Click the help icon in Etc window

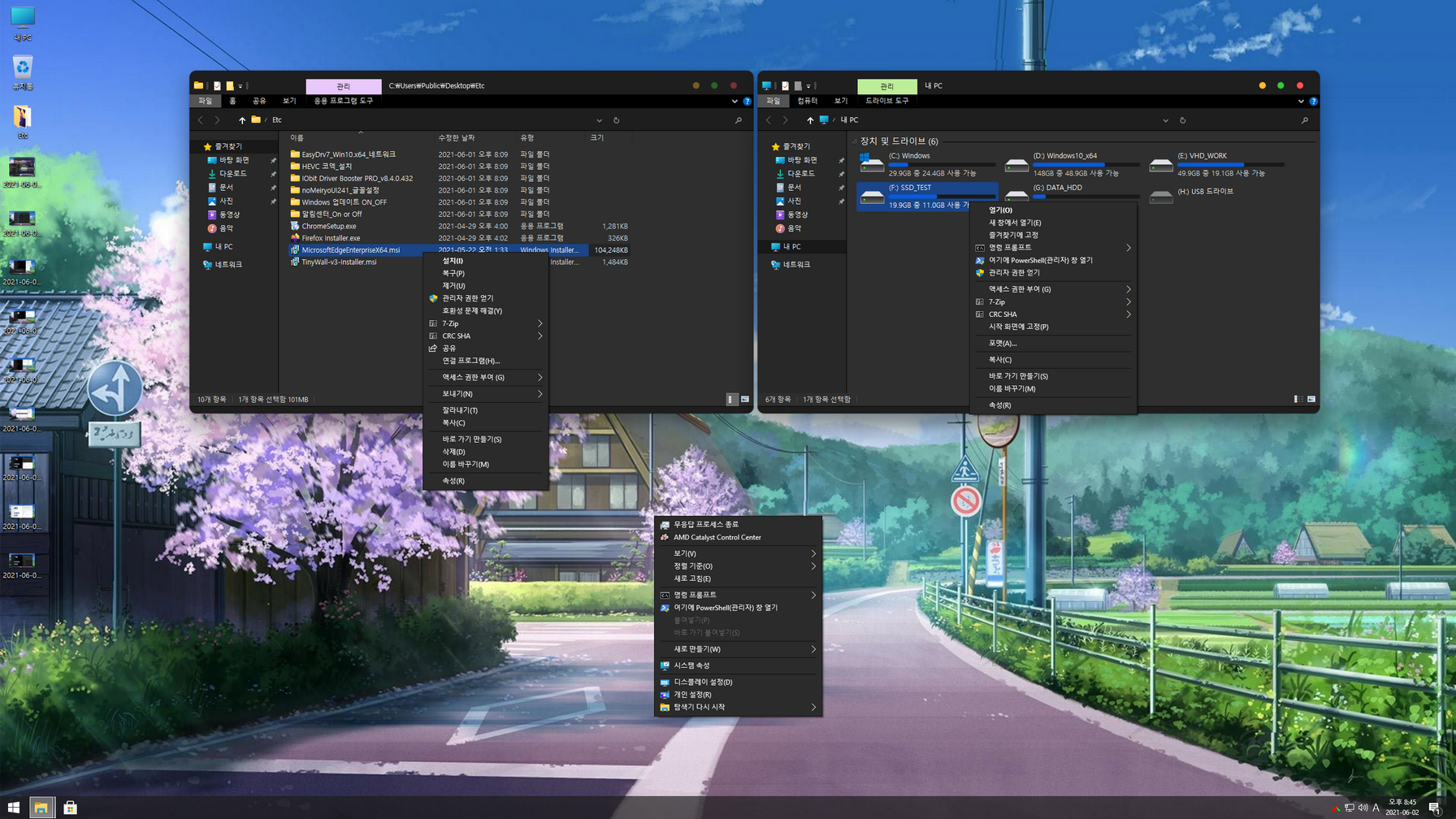point(747,102)
